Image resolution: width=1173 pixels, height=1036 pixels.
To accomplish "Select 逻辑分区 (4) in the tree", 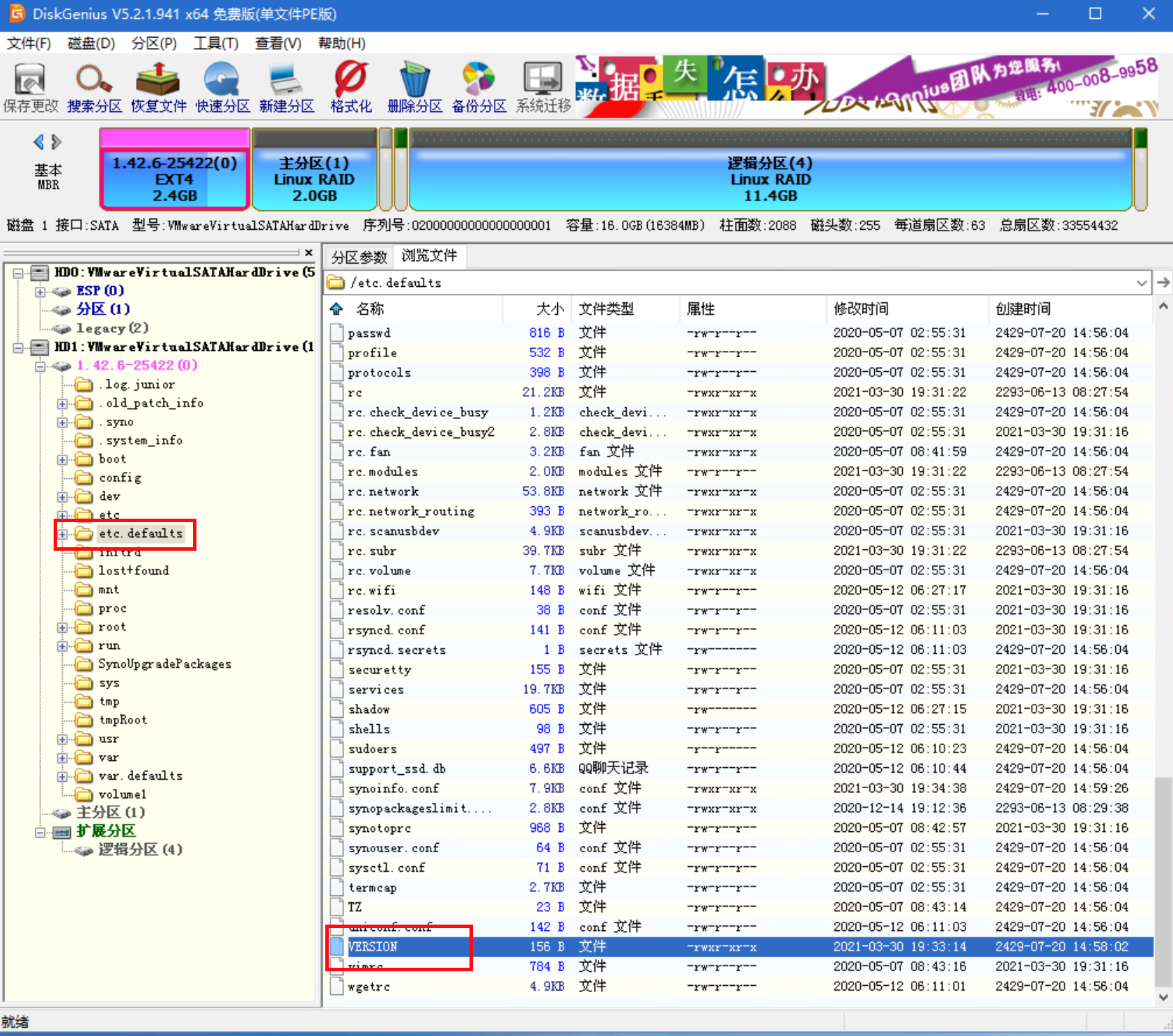I will pos(140,849).
